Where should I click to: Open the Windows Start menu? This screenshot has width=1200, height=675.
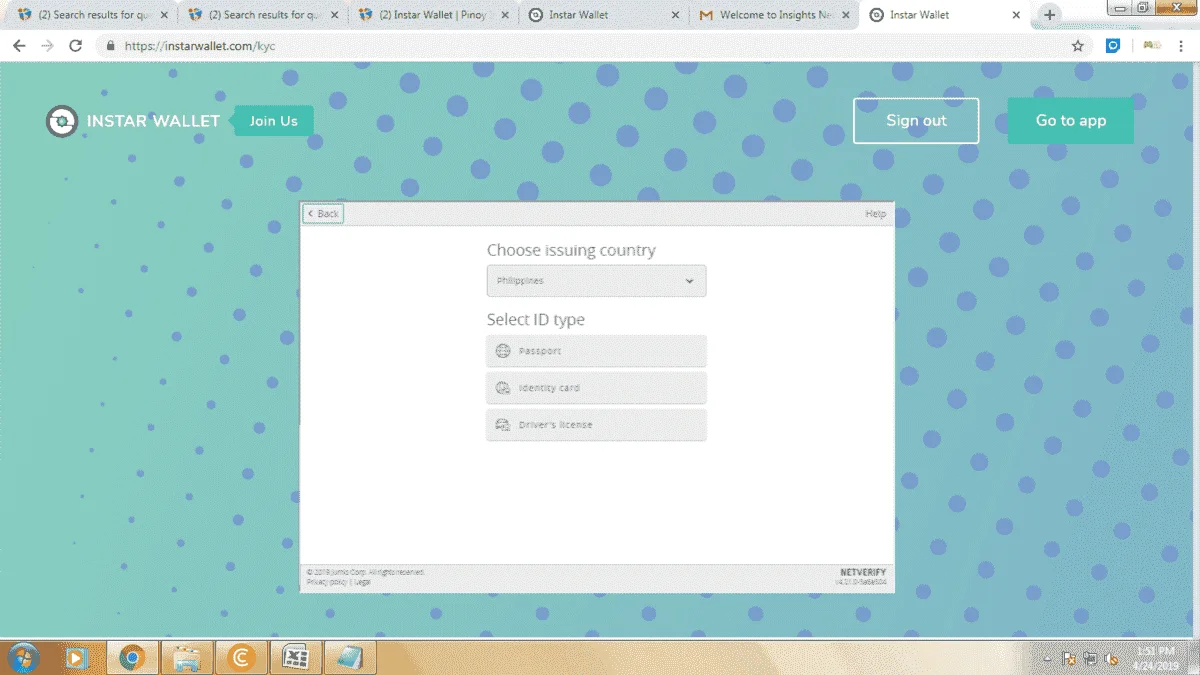(23, 657)
